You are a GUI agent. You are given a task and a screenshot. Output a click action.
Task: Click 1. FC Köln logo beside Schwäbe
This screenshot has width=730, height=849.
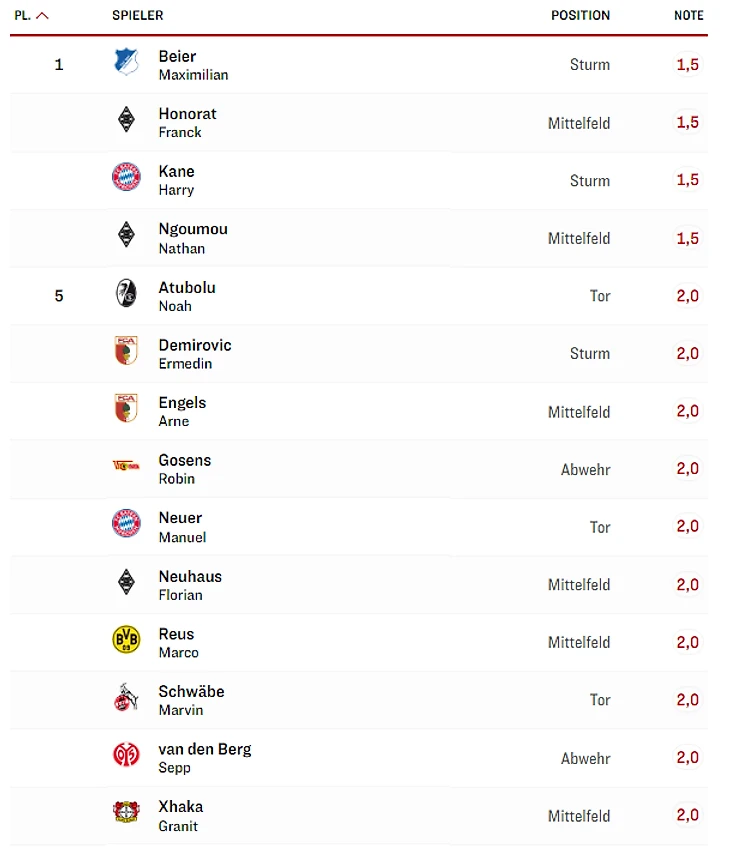tap(126, 699)
